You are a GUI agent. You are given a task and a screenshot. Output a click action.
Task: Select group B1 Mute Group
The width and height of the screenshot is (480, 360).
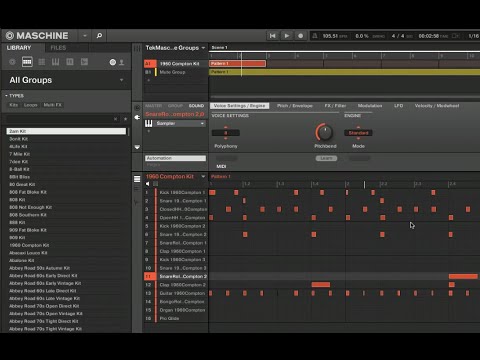pos(176,72)
